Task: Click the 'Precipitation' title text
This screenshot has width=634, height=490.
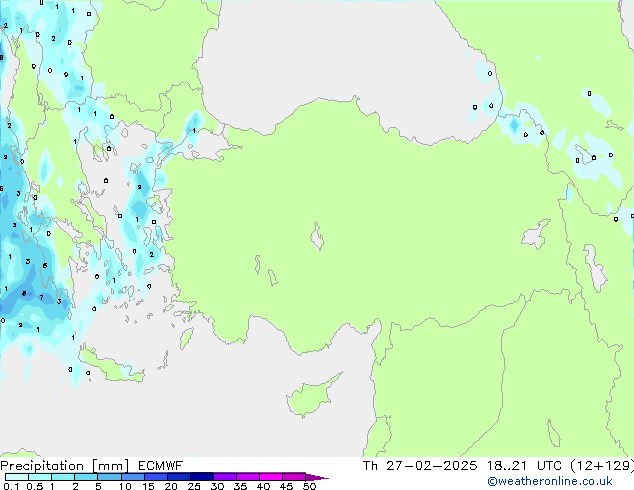Action: 42,466
